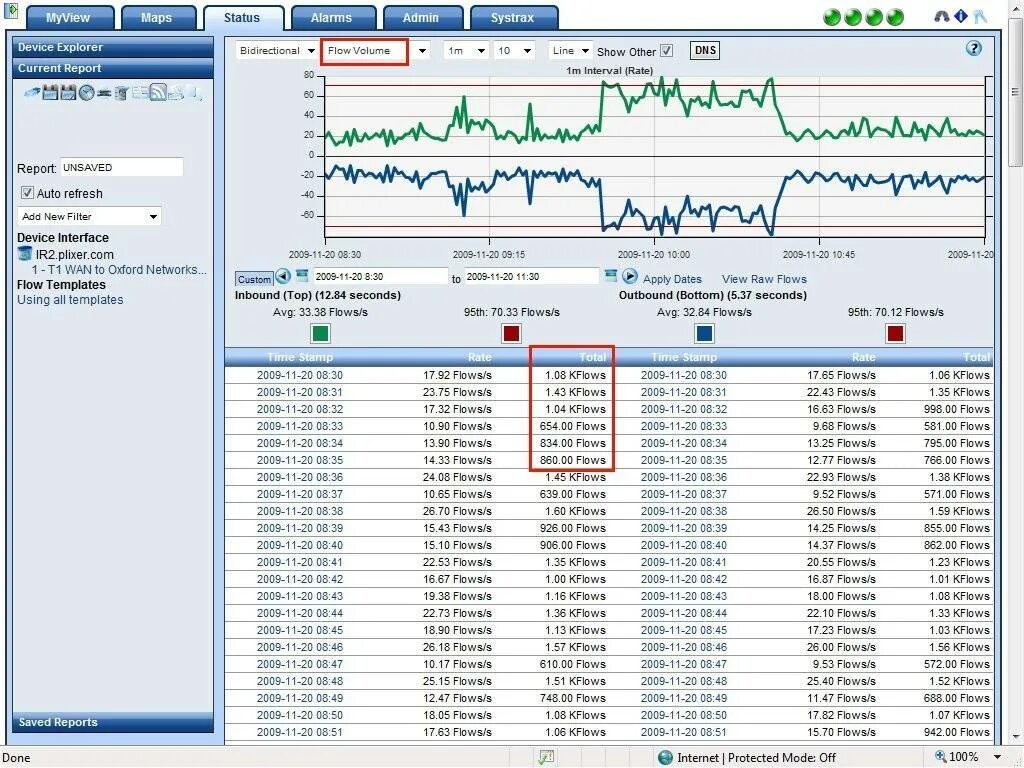Image resolution: width=1024 pixels, height=768 pixels.
Task: Click the start date field 2009-11-20 8:30
Action: (380, 277)
